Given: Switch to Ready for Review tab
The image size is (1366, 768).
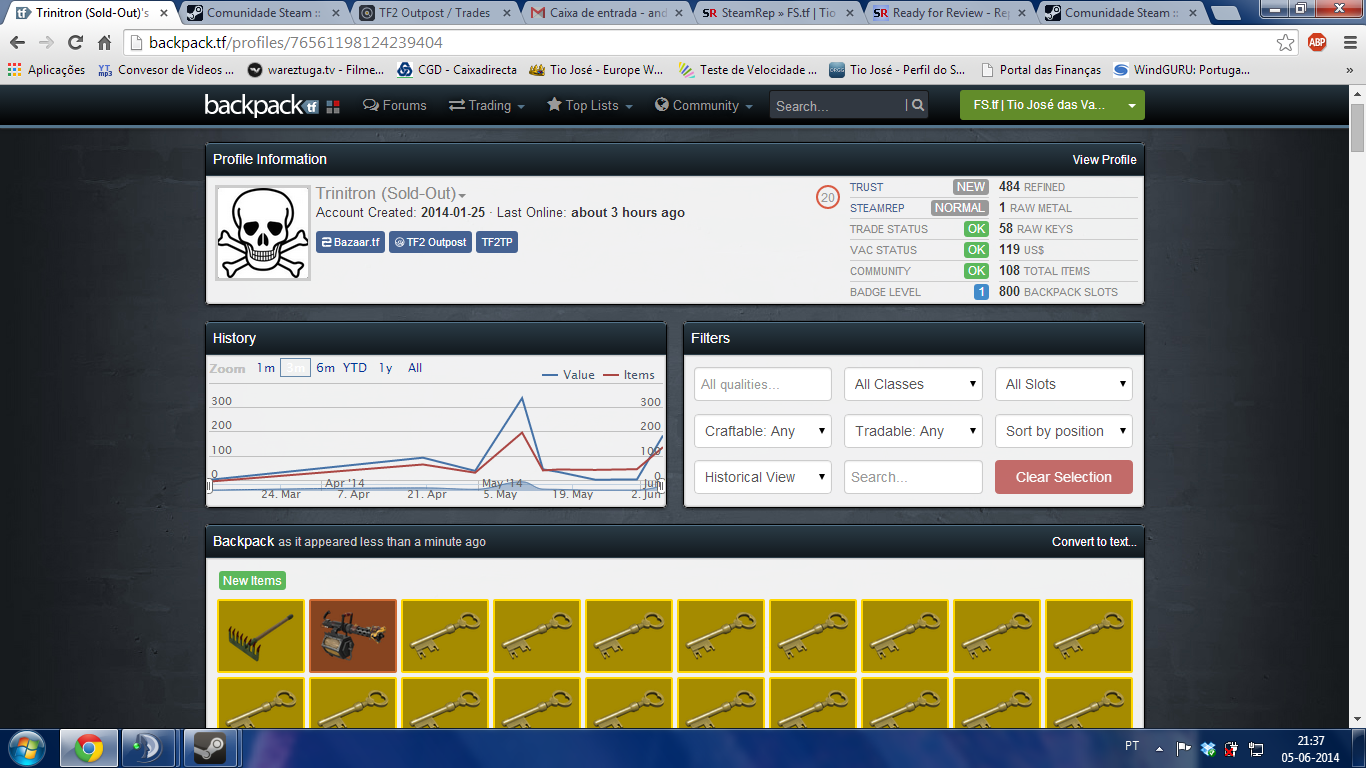Looking at the screenshot, I should (950, 13).
